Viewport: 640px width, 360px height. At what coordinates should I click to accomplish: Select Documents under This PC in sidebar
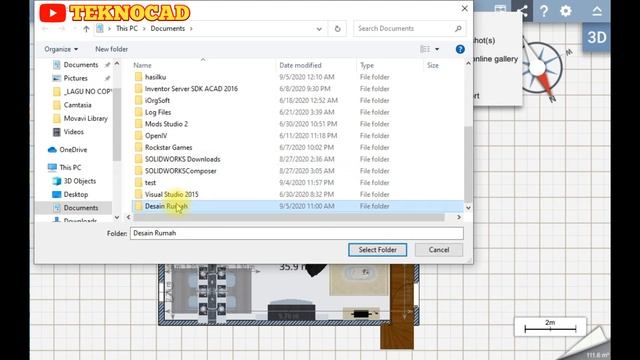click(x=81, y=208)
